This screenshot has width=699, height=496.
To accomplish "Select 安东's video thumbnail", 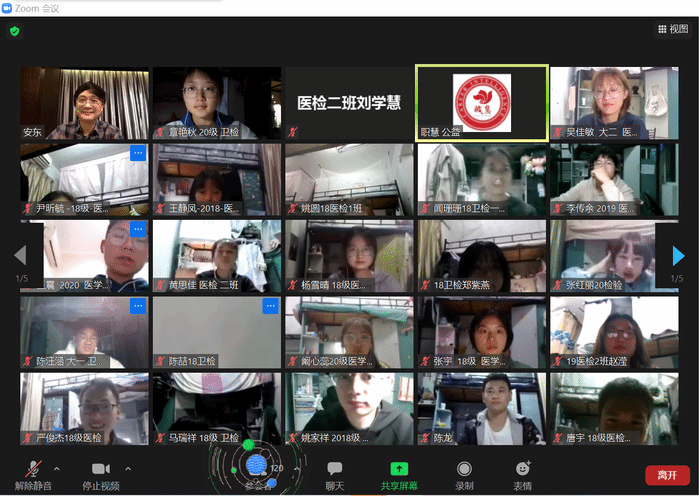I will 85,103.
